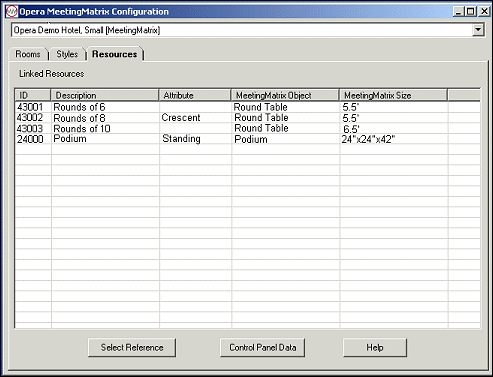Click the Select Reference button
493x377 pixels.
132,348
